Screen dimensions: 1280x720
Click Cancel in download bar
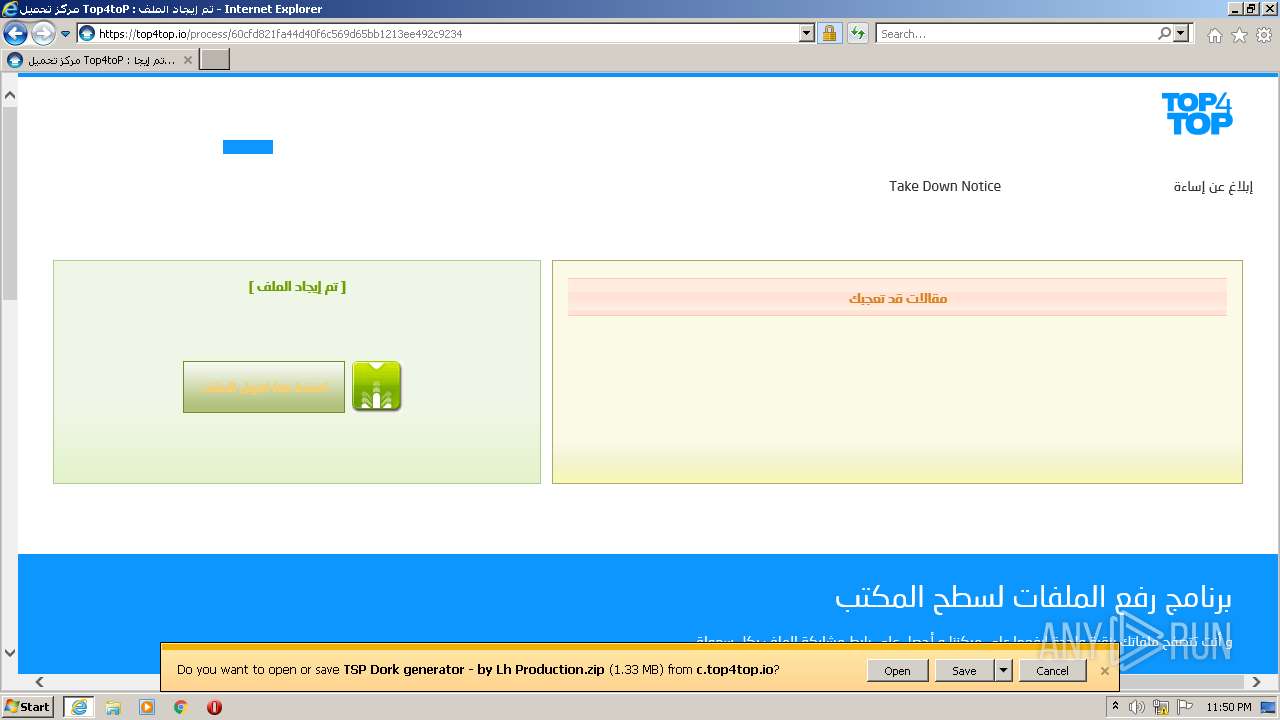pyautogui.click(x=1052, y=671)
